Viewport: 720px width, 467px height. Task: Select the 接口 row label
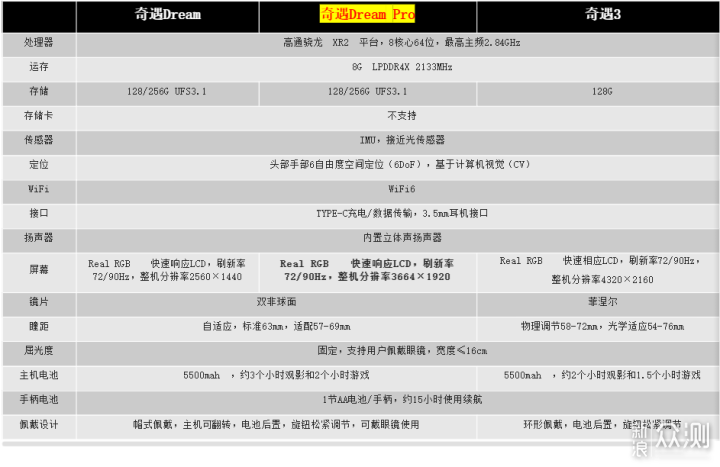click(39, 214)
